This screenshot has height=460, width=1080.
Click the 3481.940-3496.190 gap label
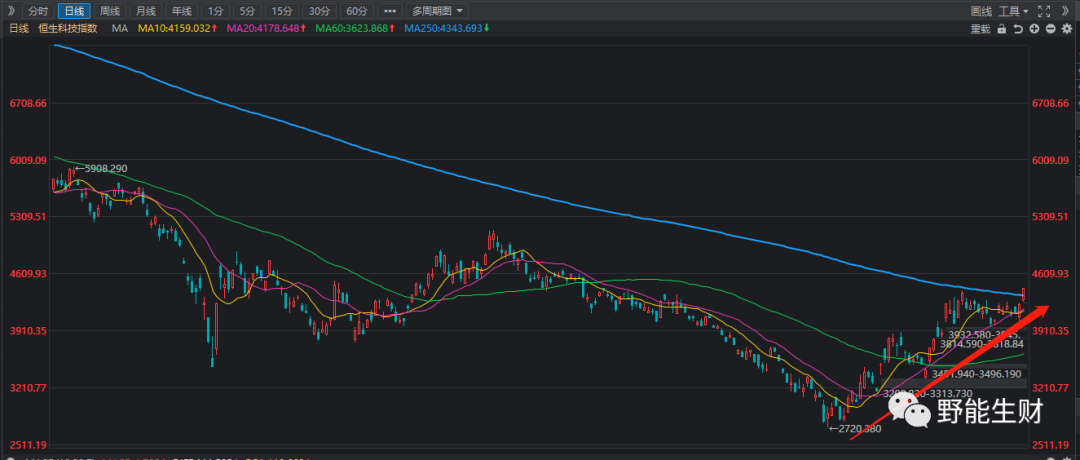(977, 374)
